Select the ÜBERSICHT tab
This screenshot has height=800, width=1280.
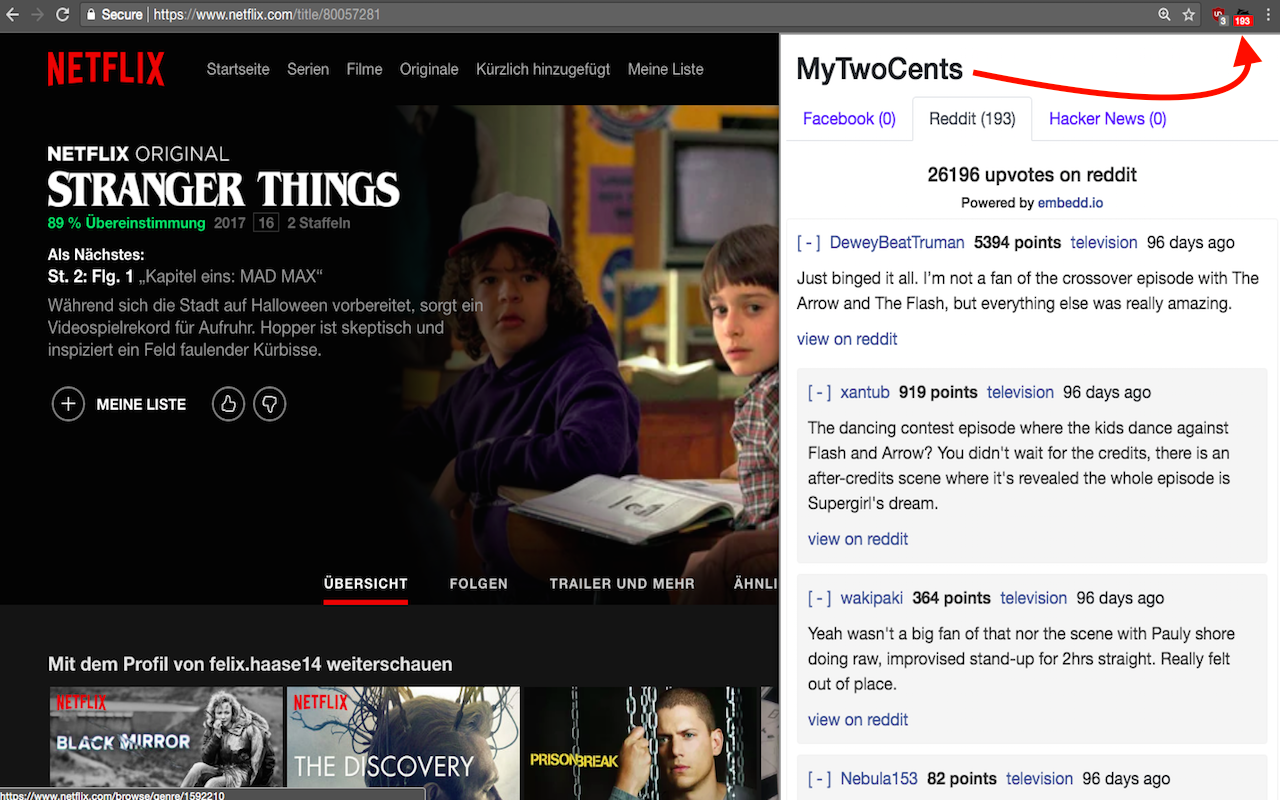(366, 583)
